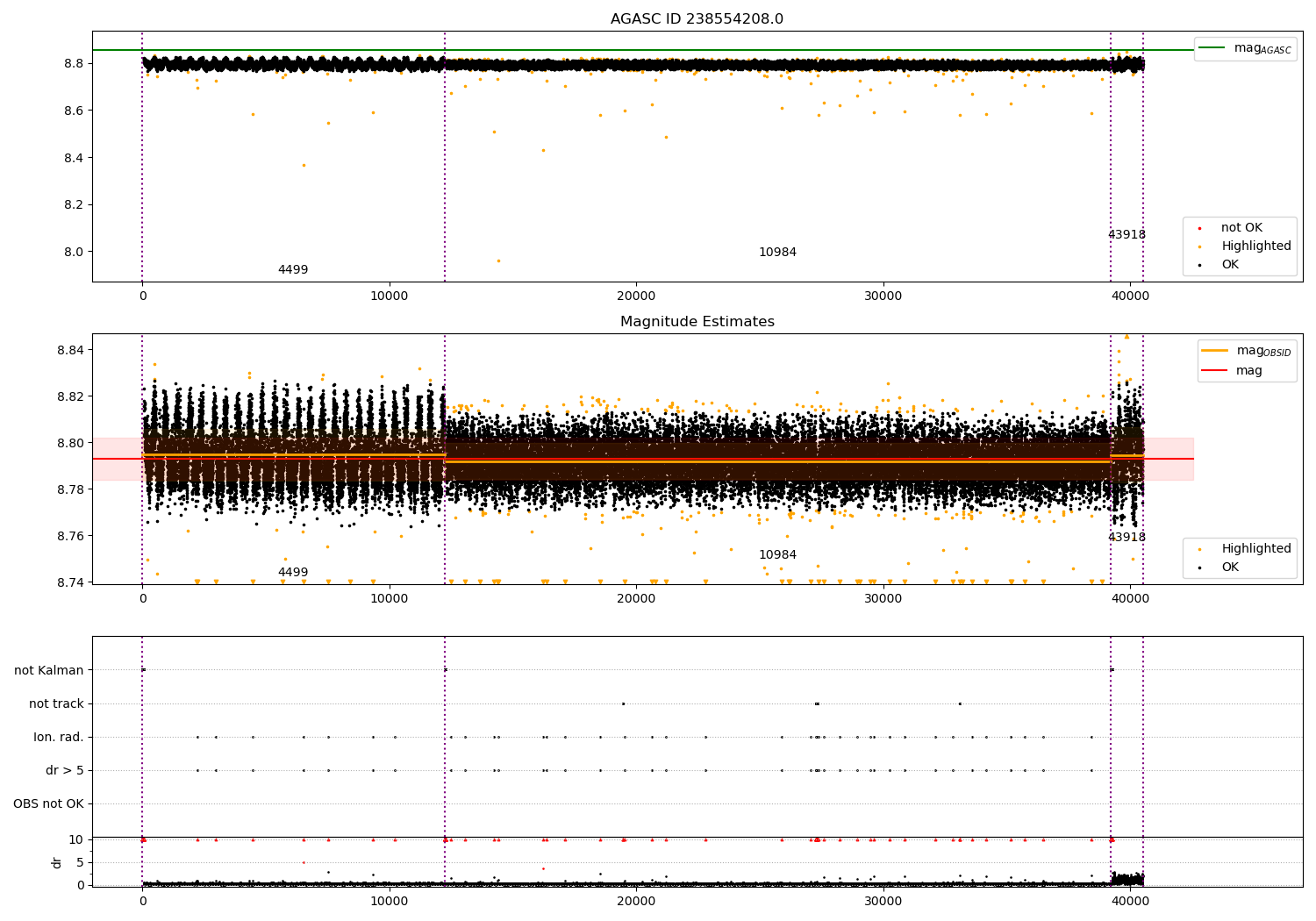The height and width of the screenshot is (921, 1316).
Task: Click the 8.76 y-axis tick label
Action: click(69, 537)
